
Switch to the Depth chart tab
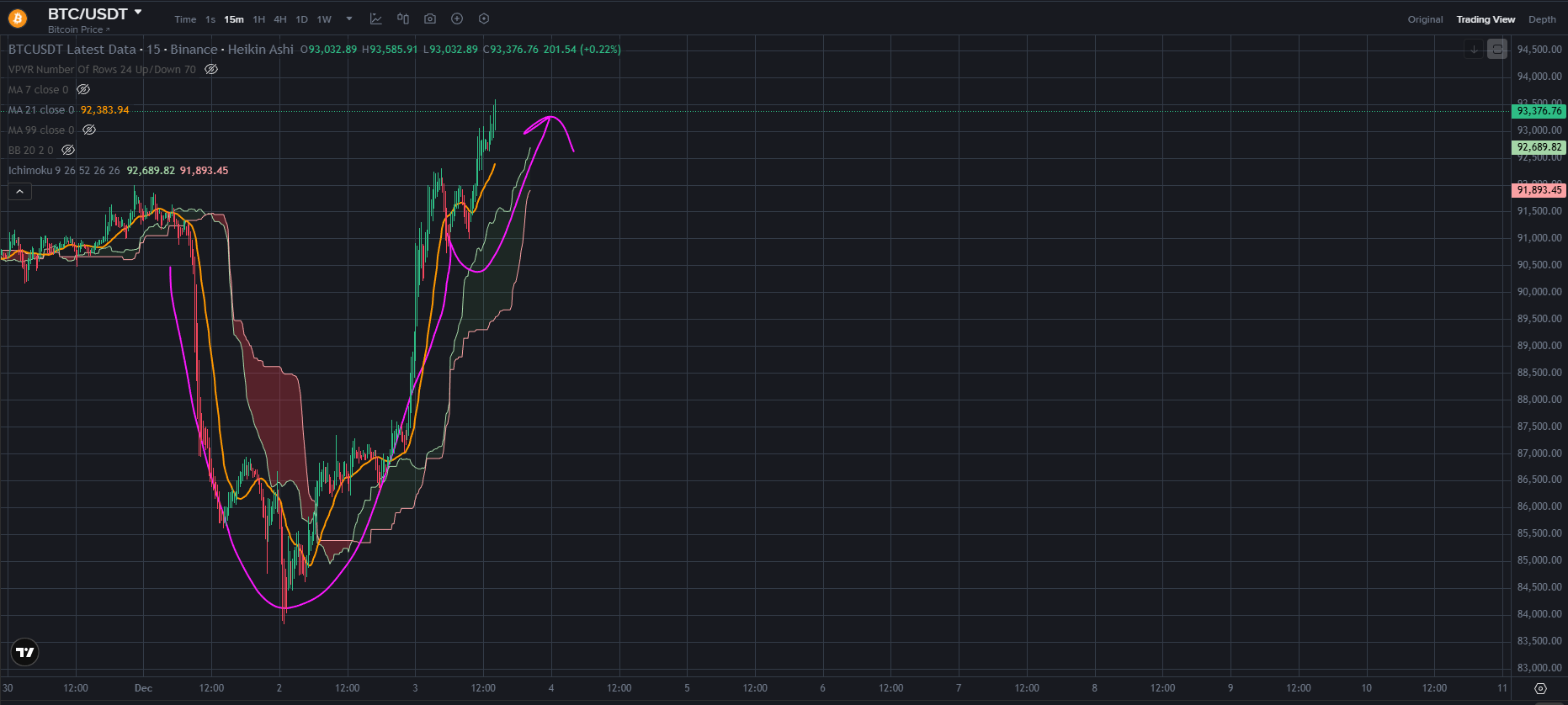(x=1542, y=19)
